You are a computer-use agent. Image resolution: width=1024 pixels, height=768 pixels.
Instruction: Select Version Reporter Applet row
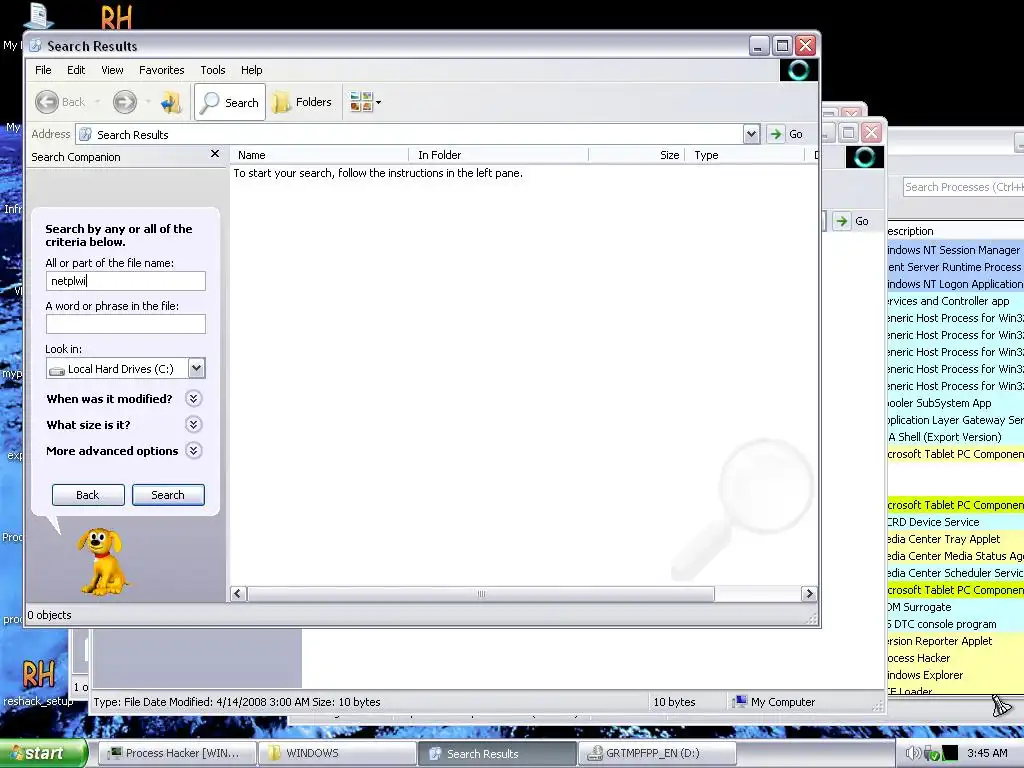click(x=955, y=641)
